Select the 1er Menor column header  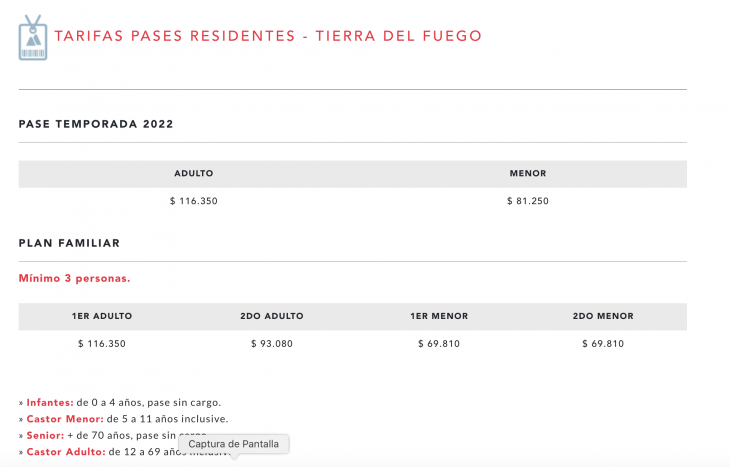439,316
